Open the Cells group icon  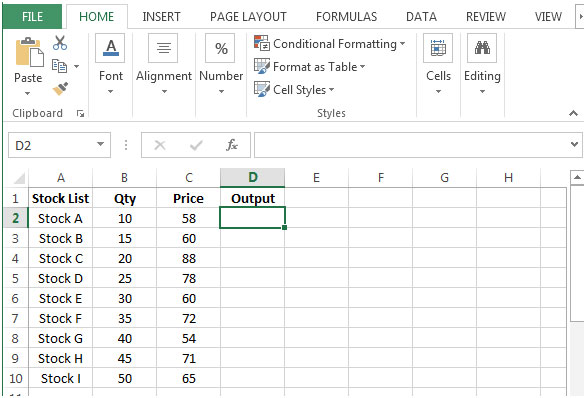[x=438, y=48]
